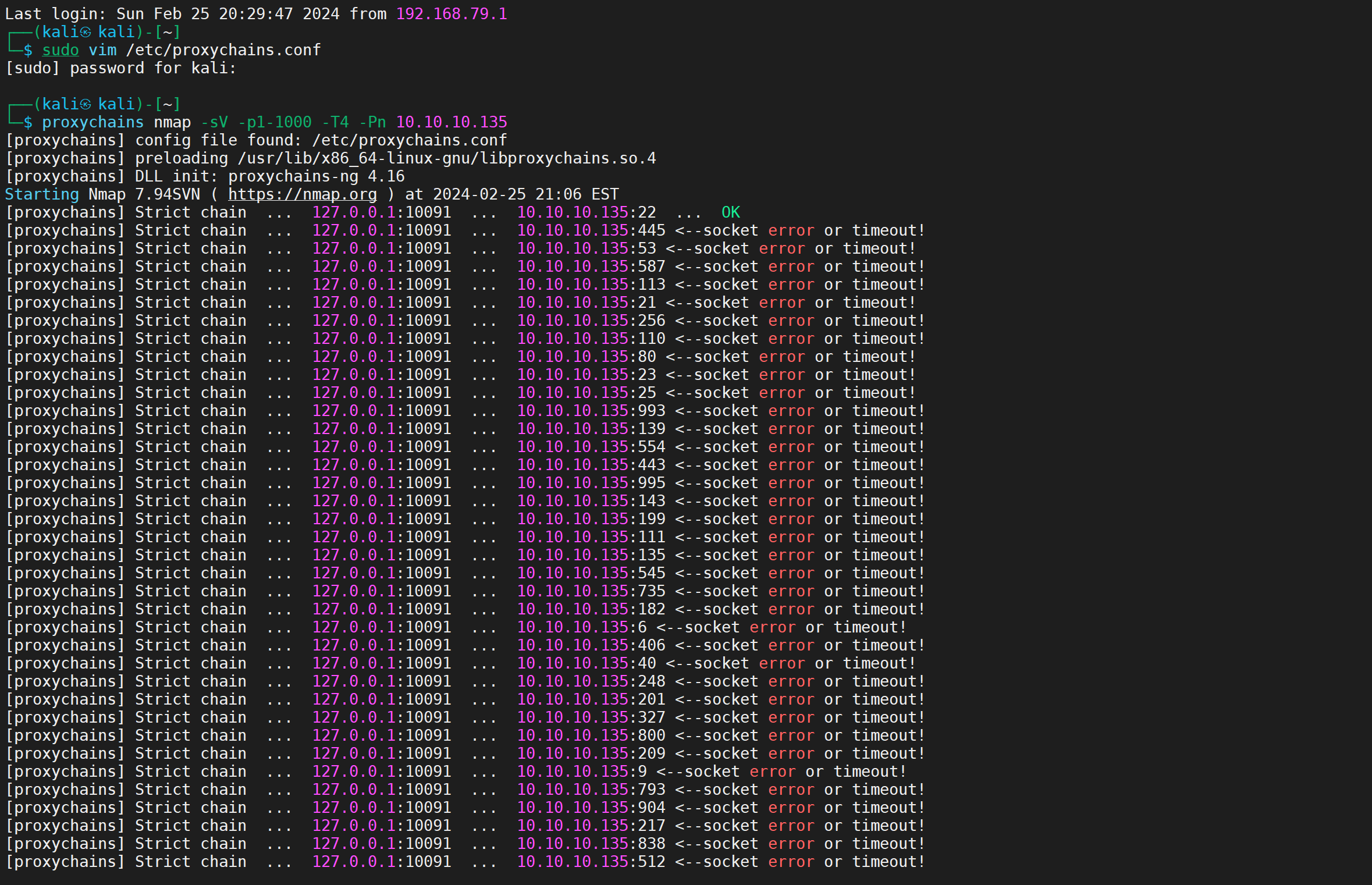Click the -p1-1000 port range option

tap(275, 122)
